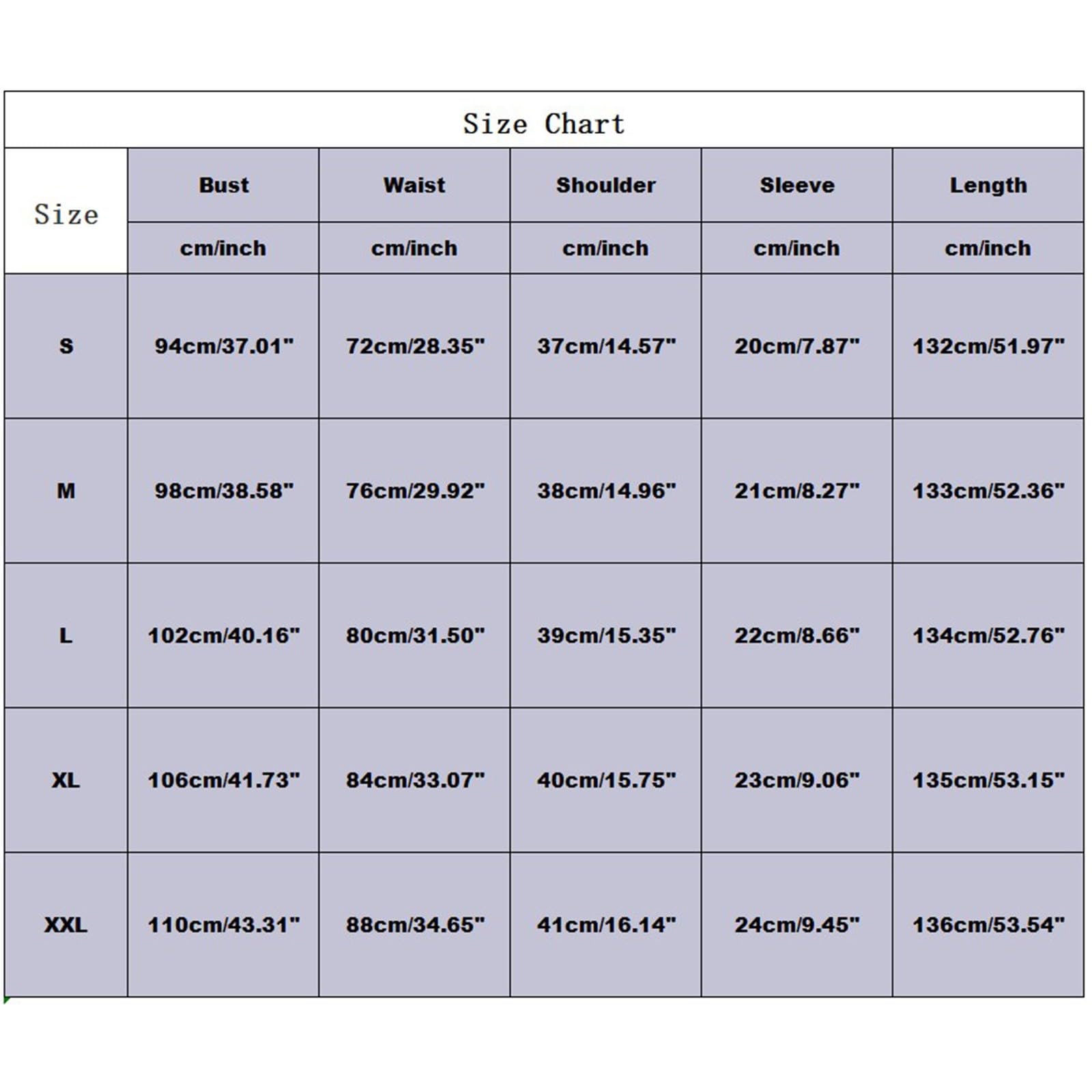Select the Length column header
The height and width of the screenshot is (1092, 1092).
[988, 185]
